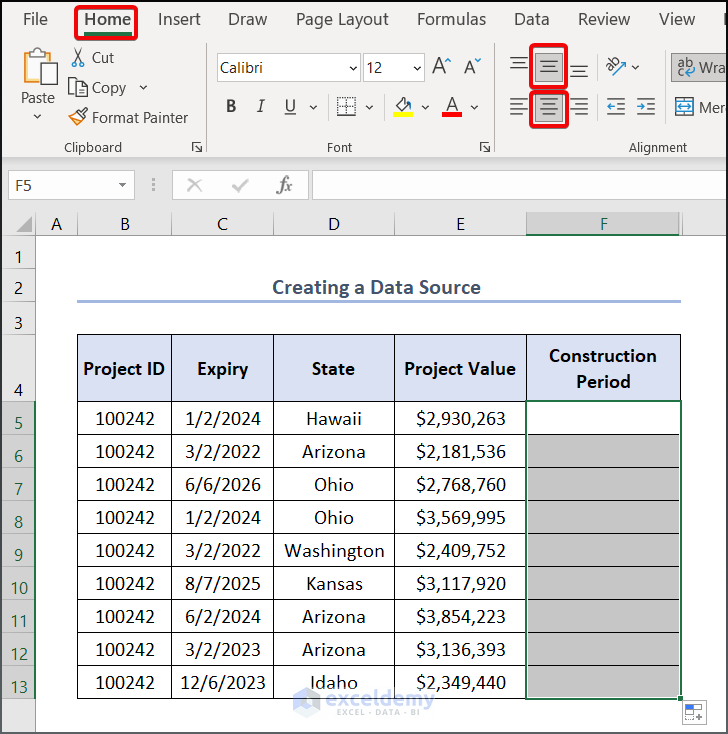The image size is (728, 734).
Task: Switch to the View tab
Action: [677, 19]
